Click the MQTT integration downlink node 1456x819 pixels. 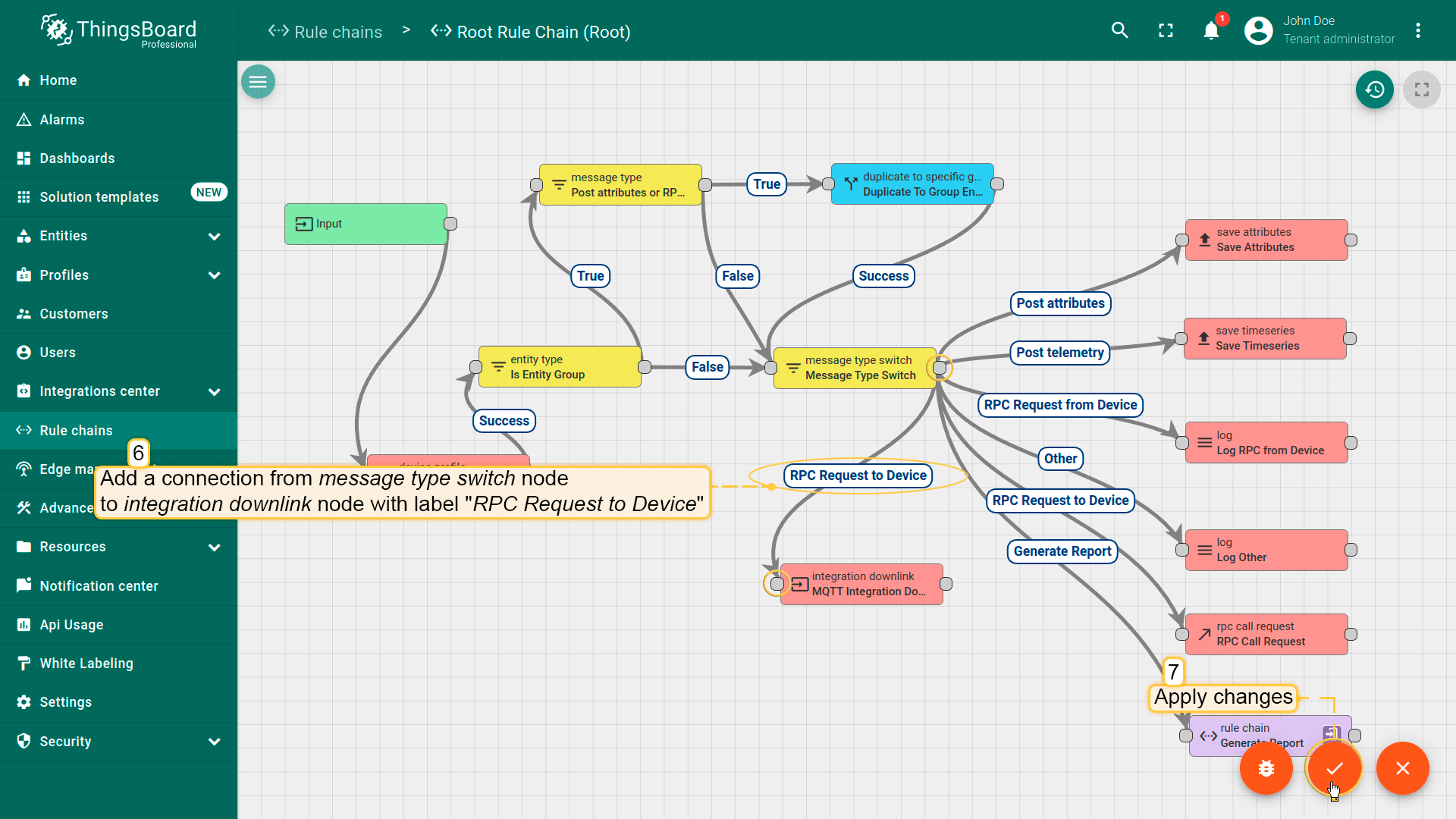click(861, 584)
